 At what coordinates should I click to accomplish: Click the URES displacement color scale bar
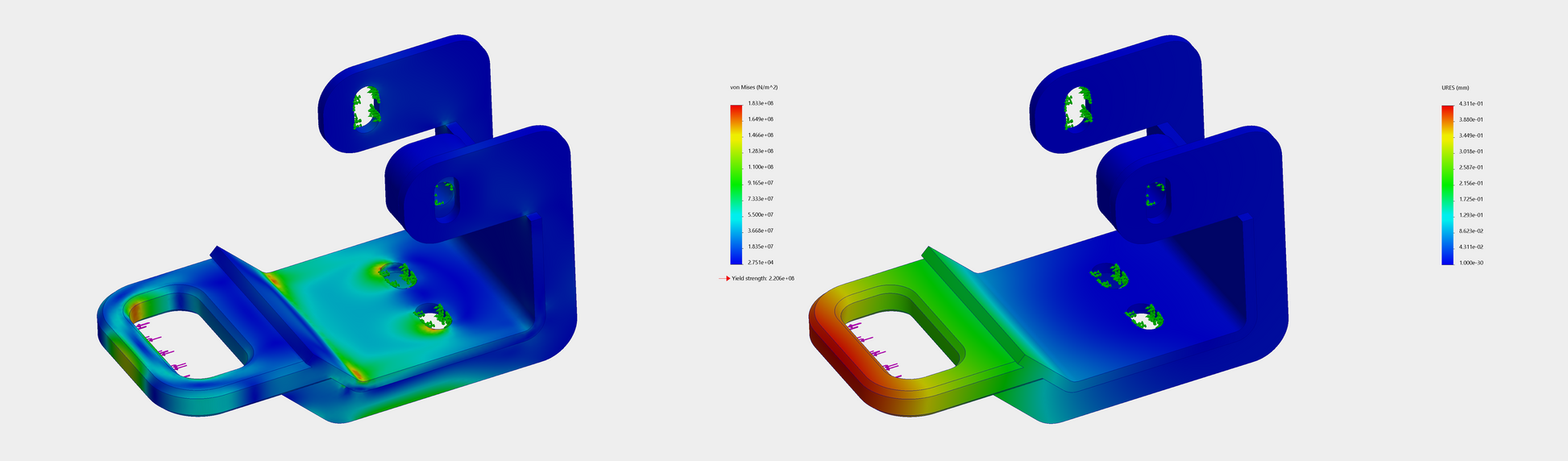(x=1447, y=184)
